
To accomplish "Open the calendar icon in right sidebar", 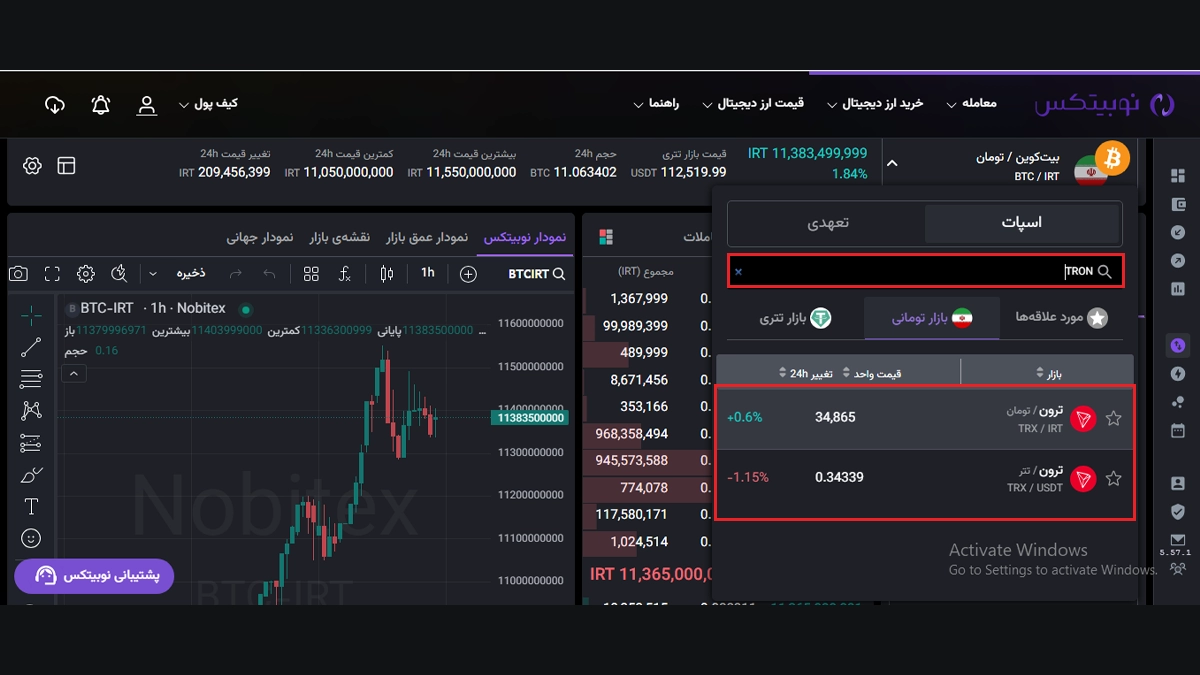I will pos(1177,430).
